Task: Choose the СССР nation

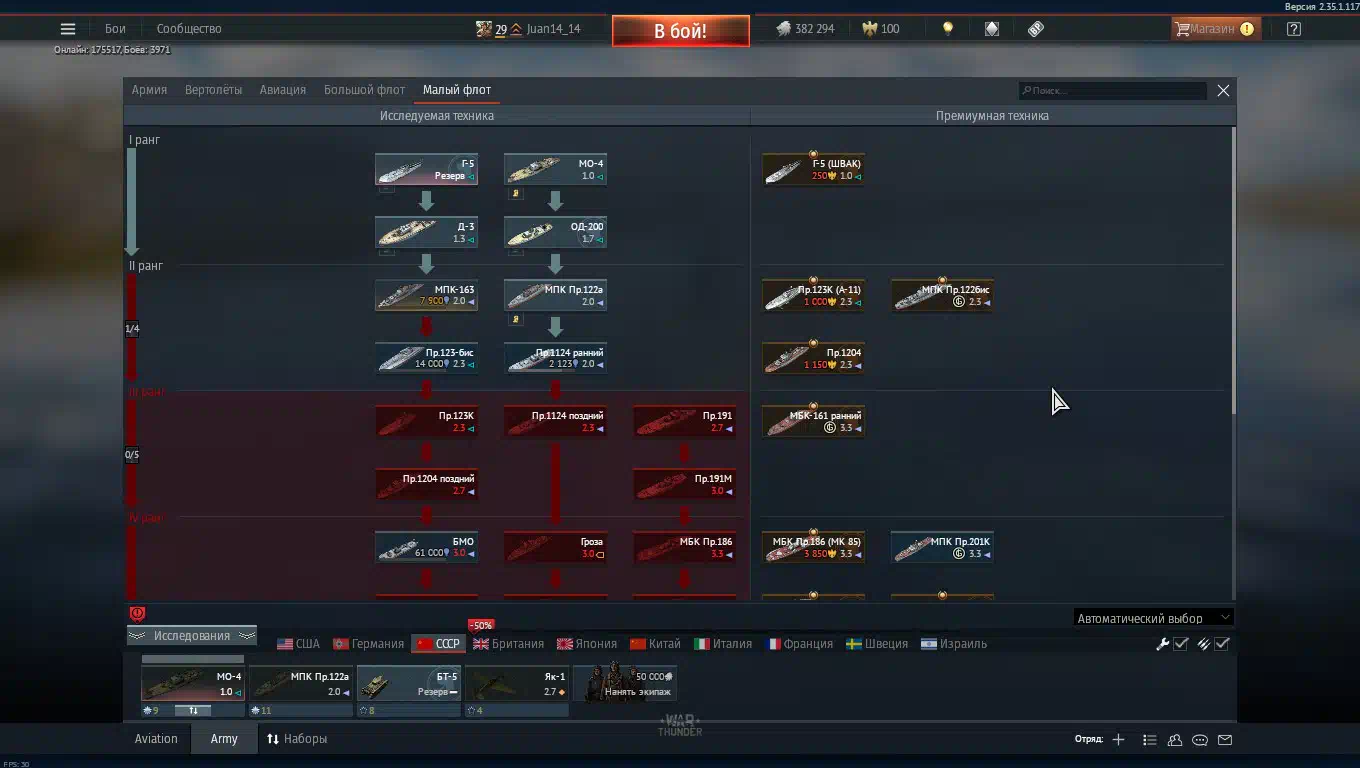Action: pos(438,644)
